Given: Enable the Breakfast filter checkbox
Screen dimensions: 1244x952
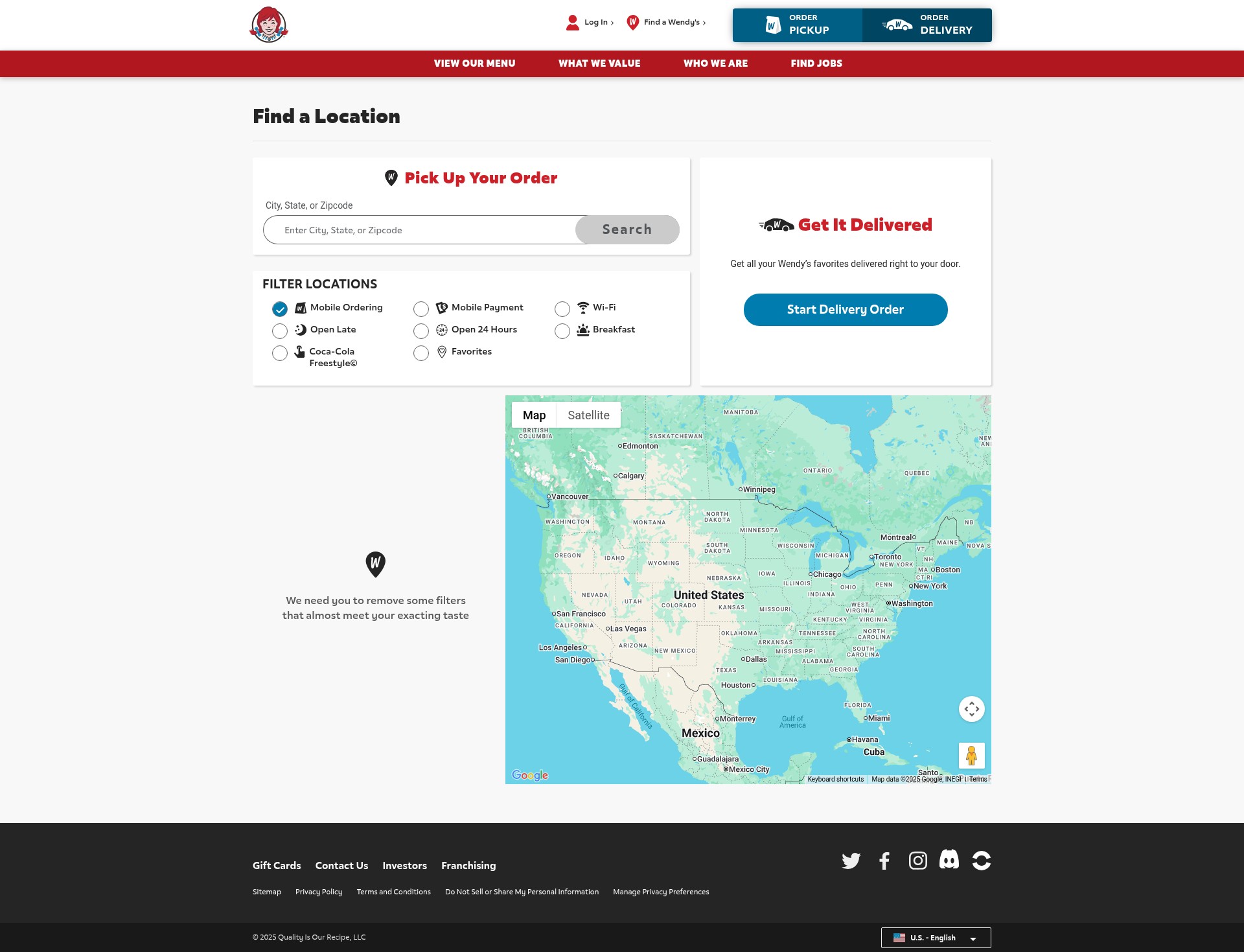Looking at the screenshot, I should click(562, 331).
